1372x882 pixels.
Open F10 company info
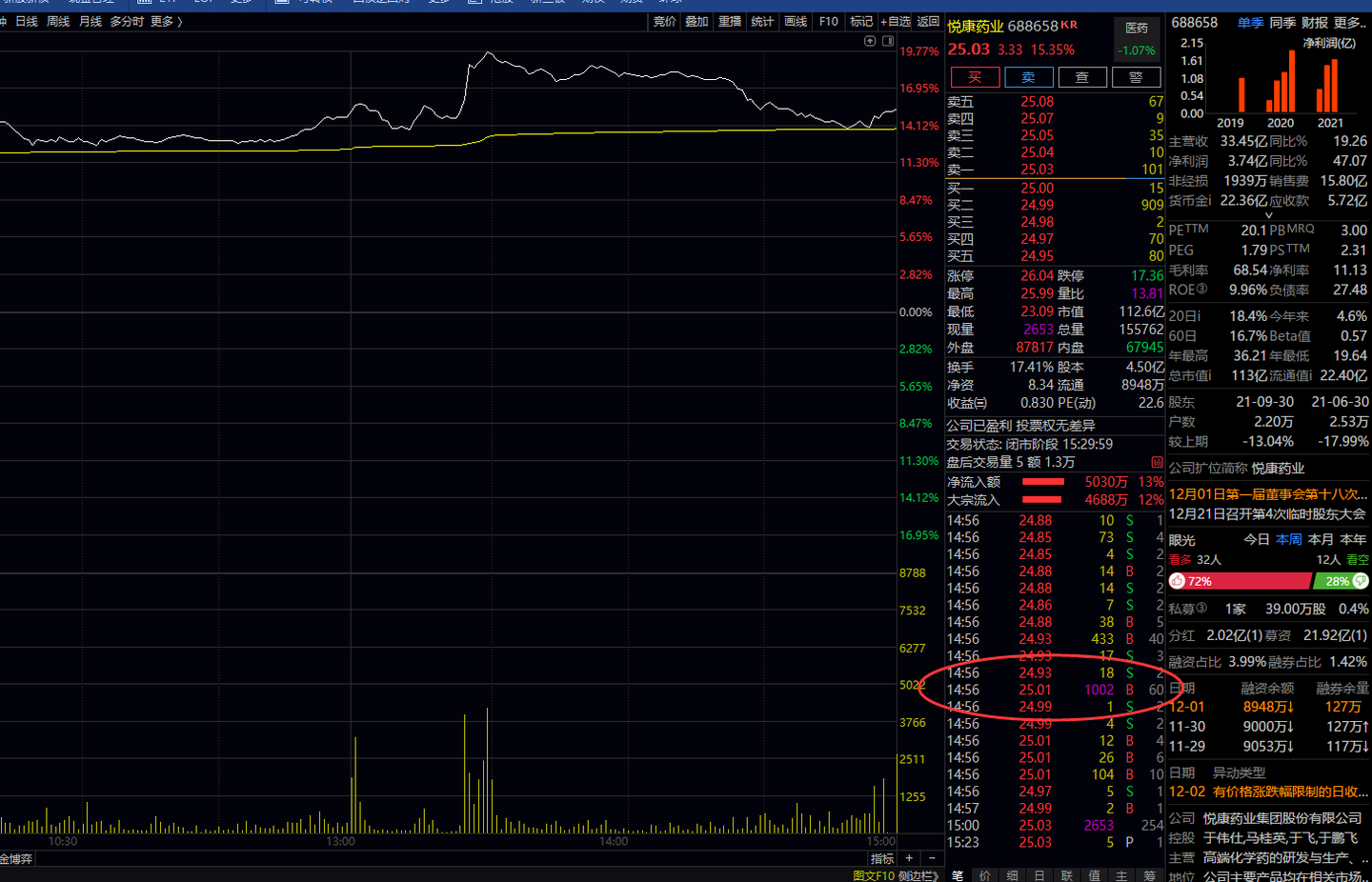pyautogui.click(x=829, y=21)
